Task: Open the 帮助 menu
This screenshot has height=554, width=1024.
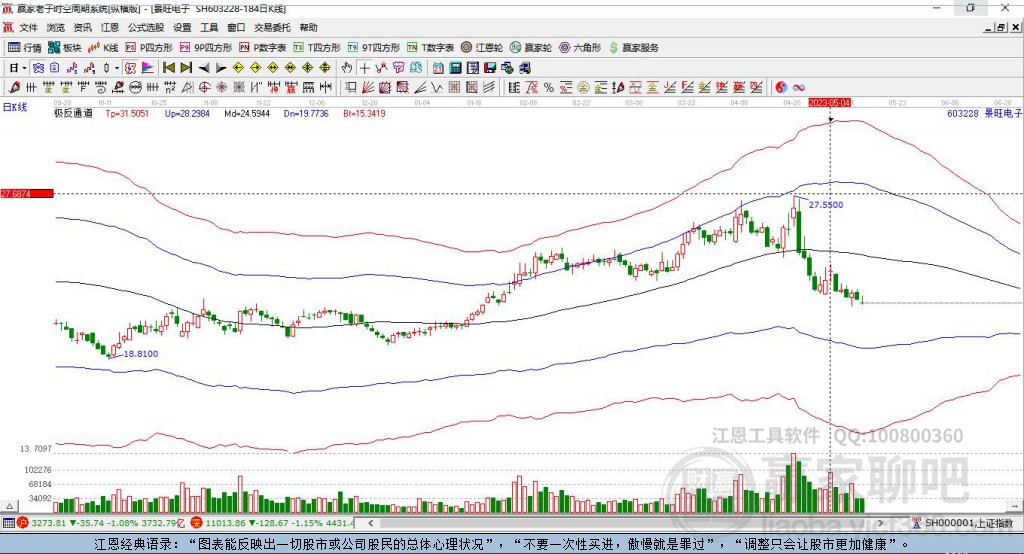Action: (308, 27)
